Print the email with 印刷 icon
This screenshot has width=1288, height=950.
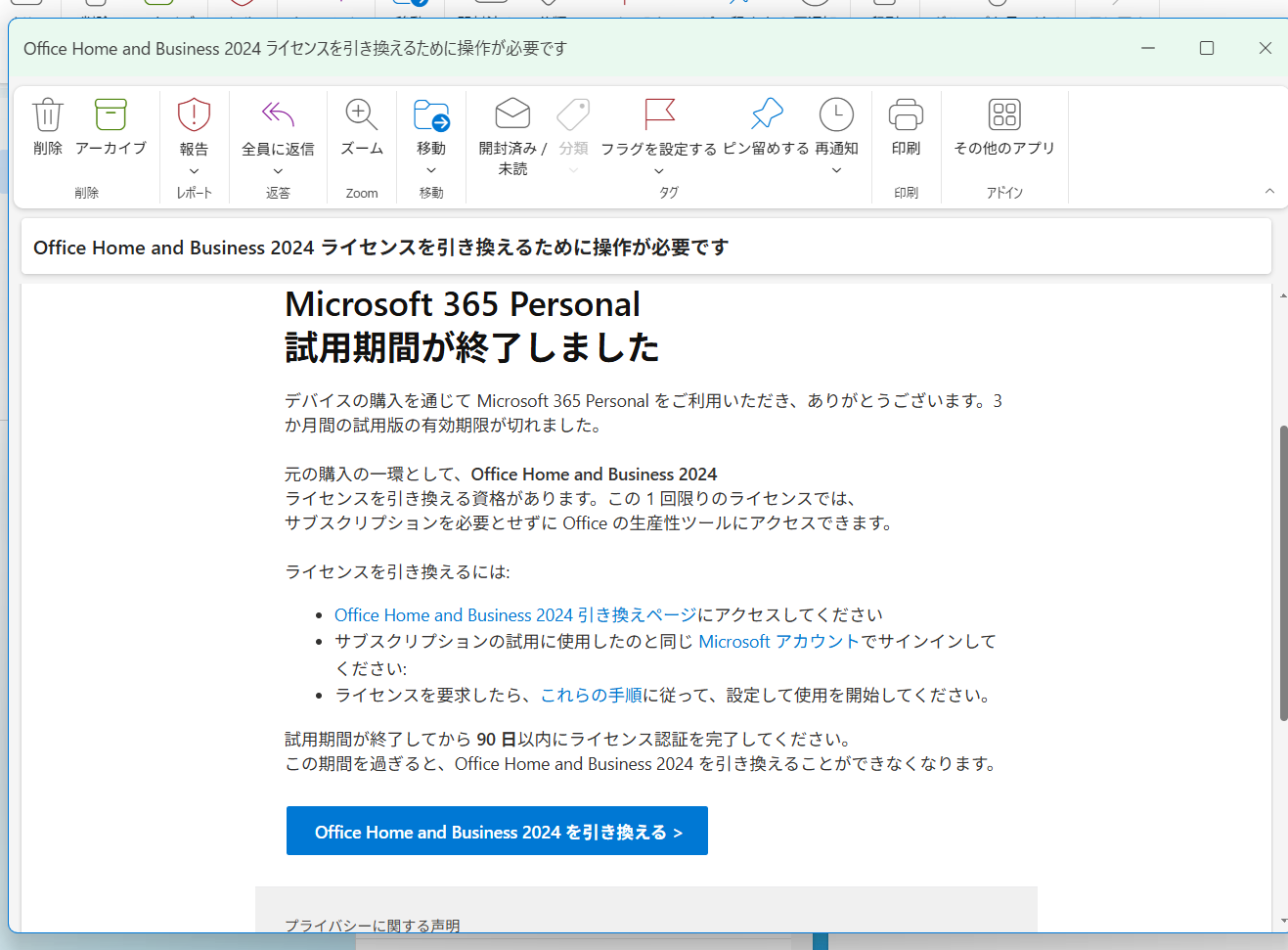tap(906, 114)
